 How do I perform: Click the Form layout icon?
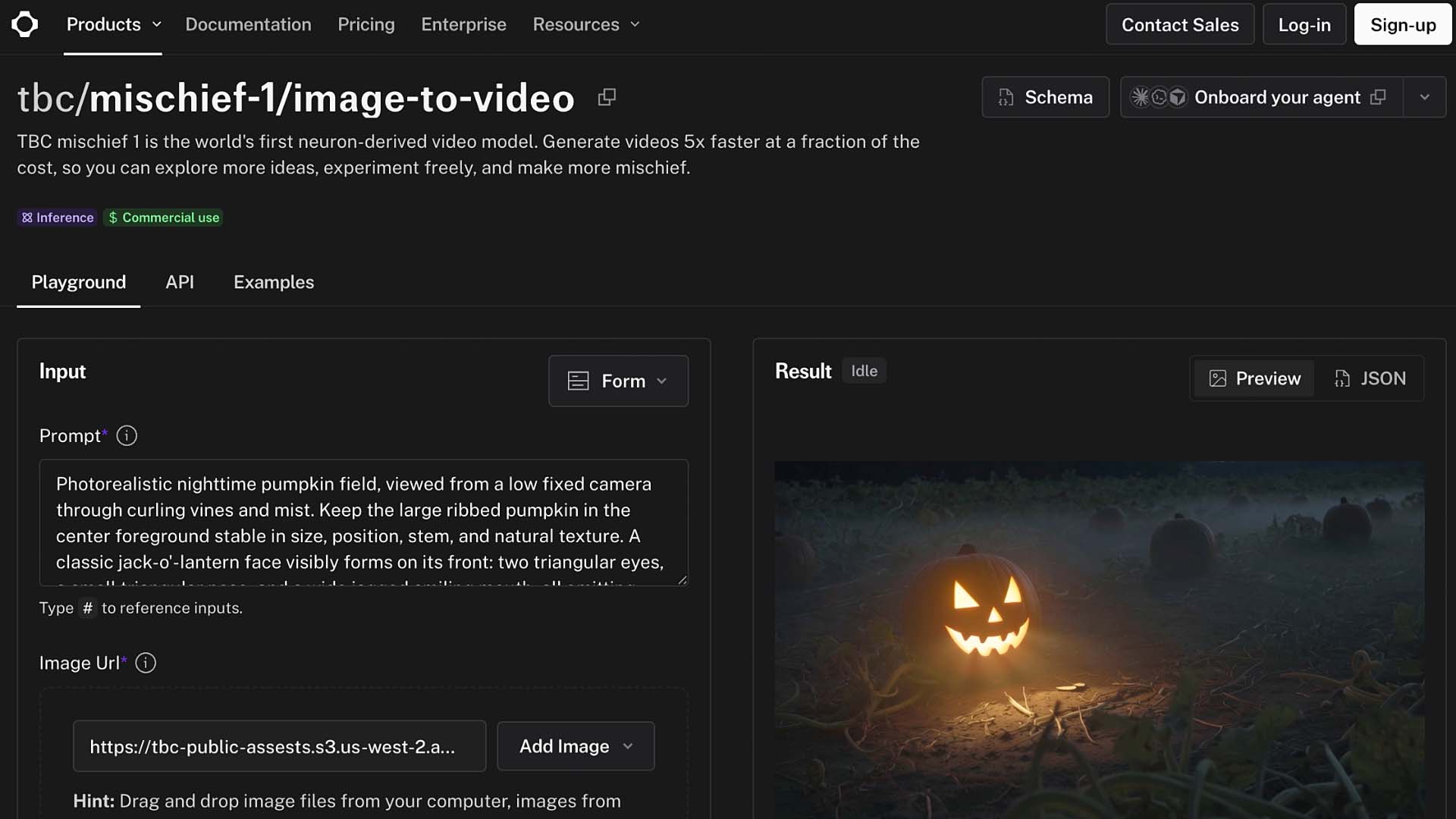pyautogui.click(x=579, y=381)
